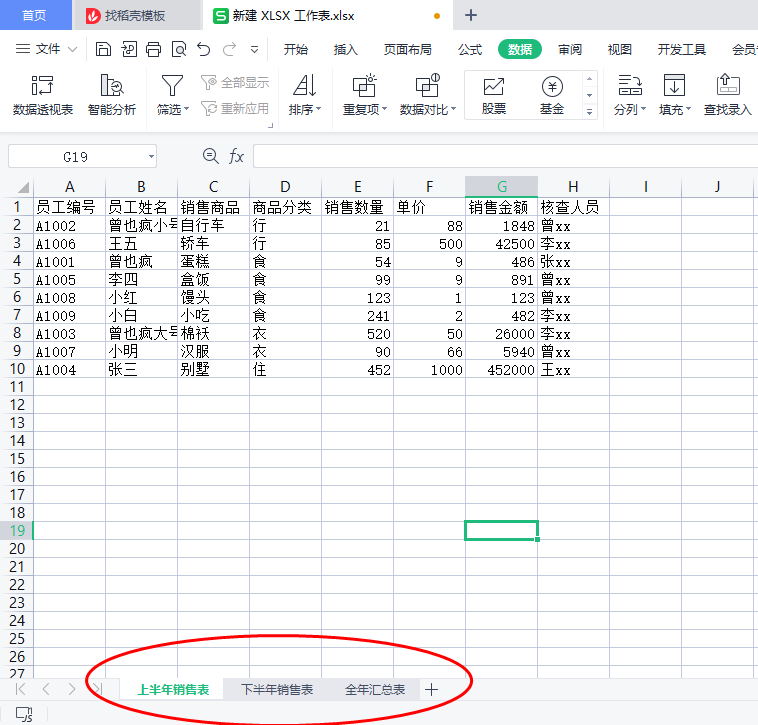Select the 上半年销售表 sheet tab

pos(173,690)
